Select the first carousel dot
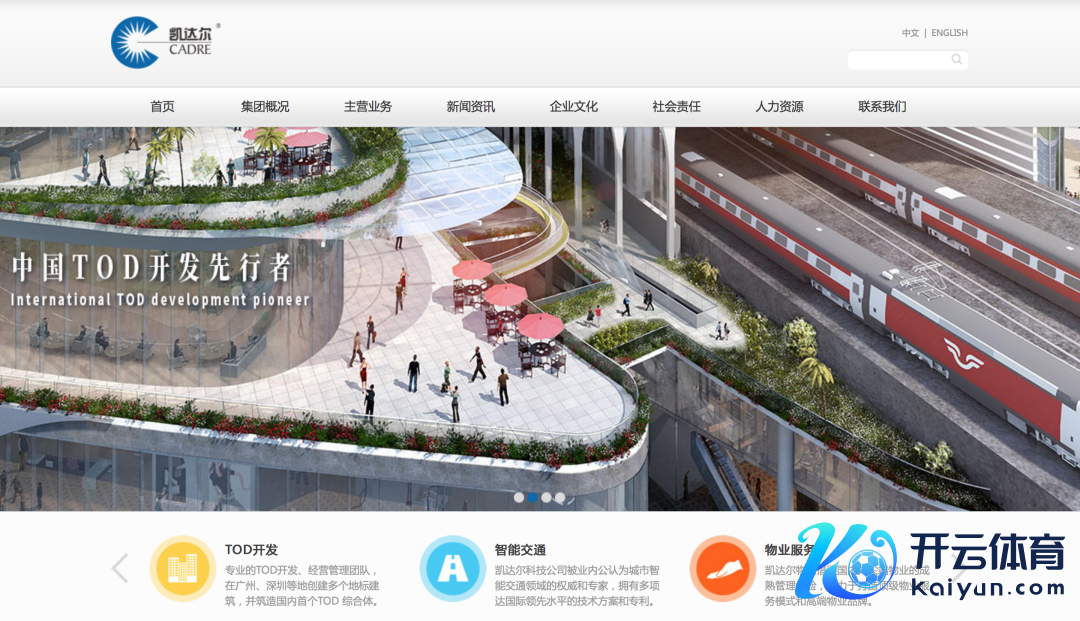 [x=519, y=497]
